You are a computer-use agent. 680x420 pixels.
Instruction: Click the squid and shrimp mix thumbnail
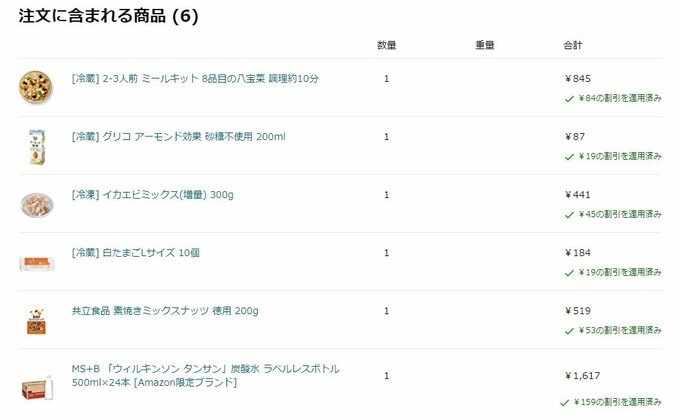(34, 203)
